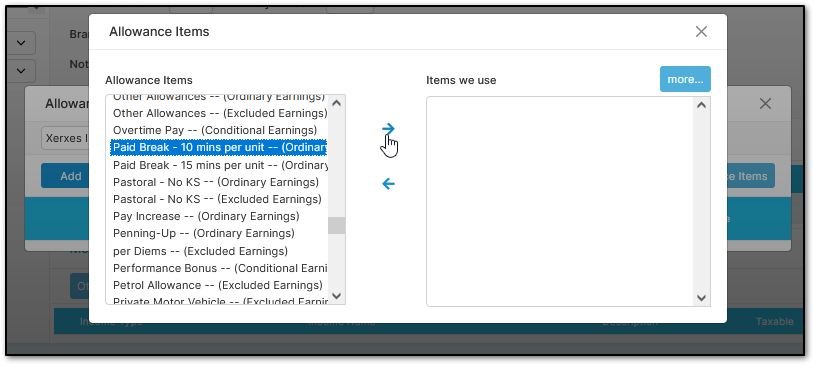
Task: Click the left arrow to remove item
Action: [388, 183]
